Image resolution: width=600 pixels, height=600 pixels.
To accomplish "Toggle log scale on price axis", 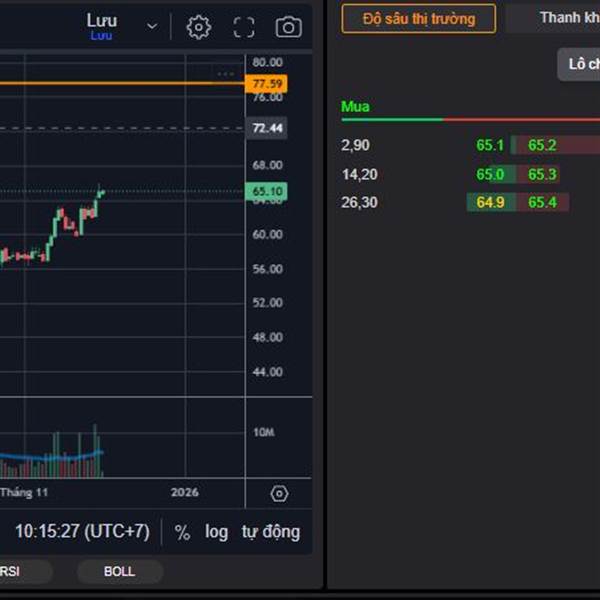I will [217, 532].
